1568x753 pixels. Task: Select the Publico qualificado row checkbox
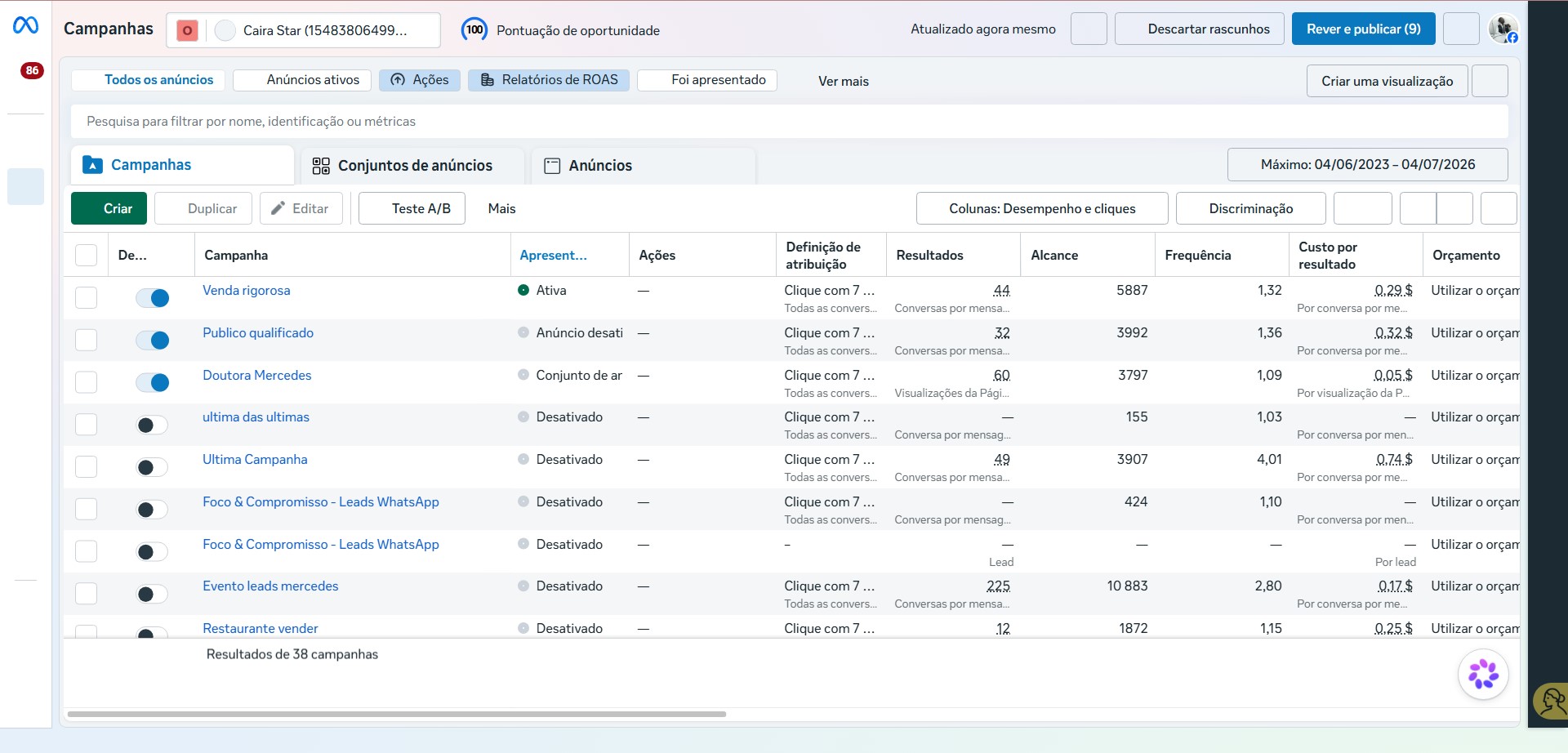click(86, 340)
